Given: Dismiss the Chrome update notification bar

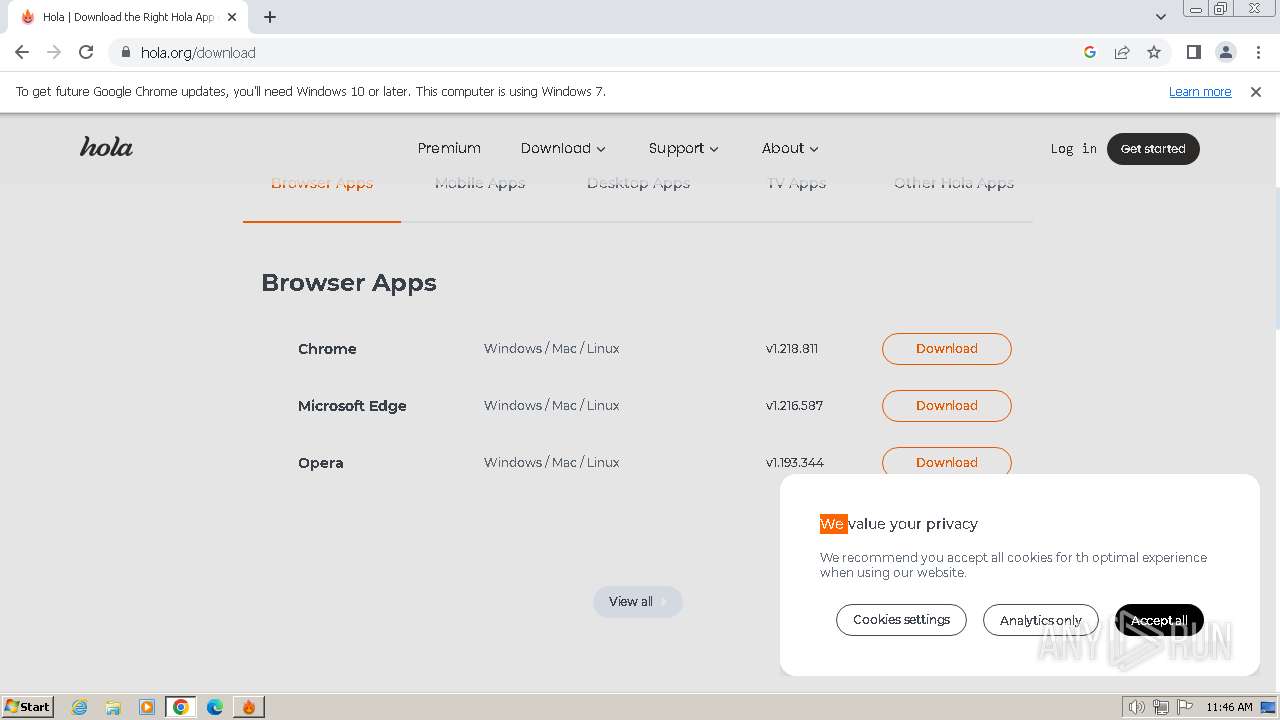Looking at the screenshot, I should pos(1256,92).
